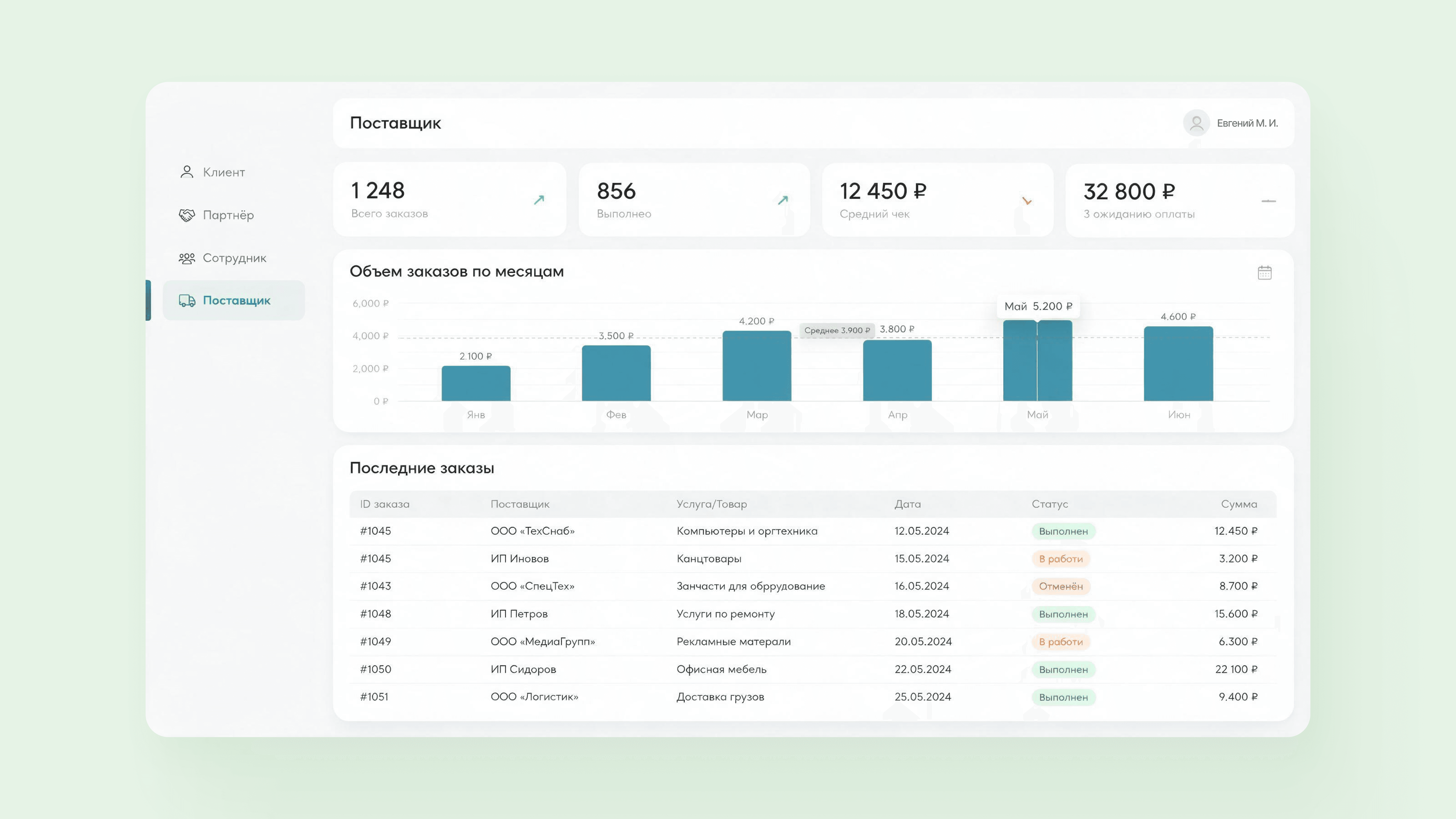Click the "Объем заказов по месяцам" heading
This screenshot has height=819, width=1456.
(x=457, y=272)
